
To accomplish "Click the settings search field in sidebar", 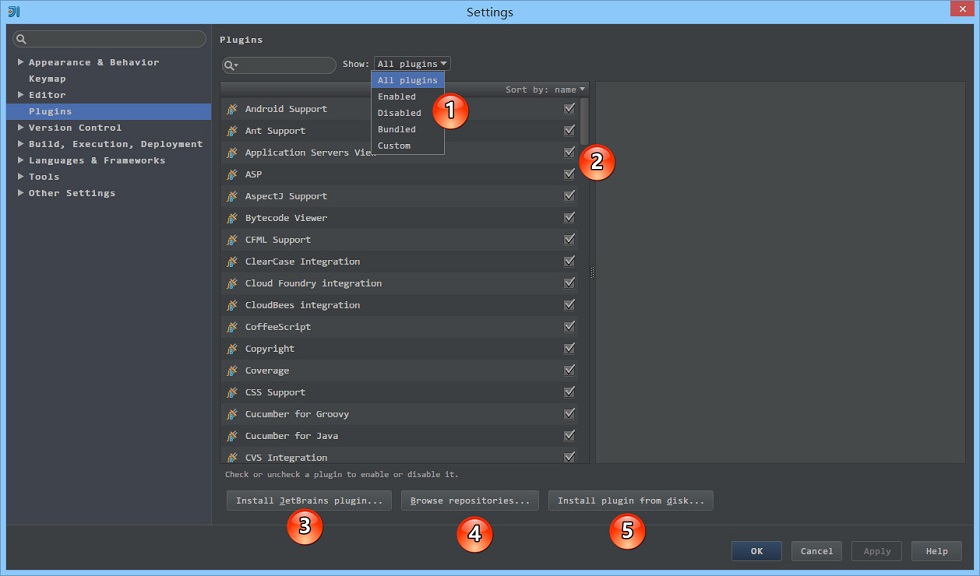I will 109,39.
